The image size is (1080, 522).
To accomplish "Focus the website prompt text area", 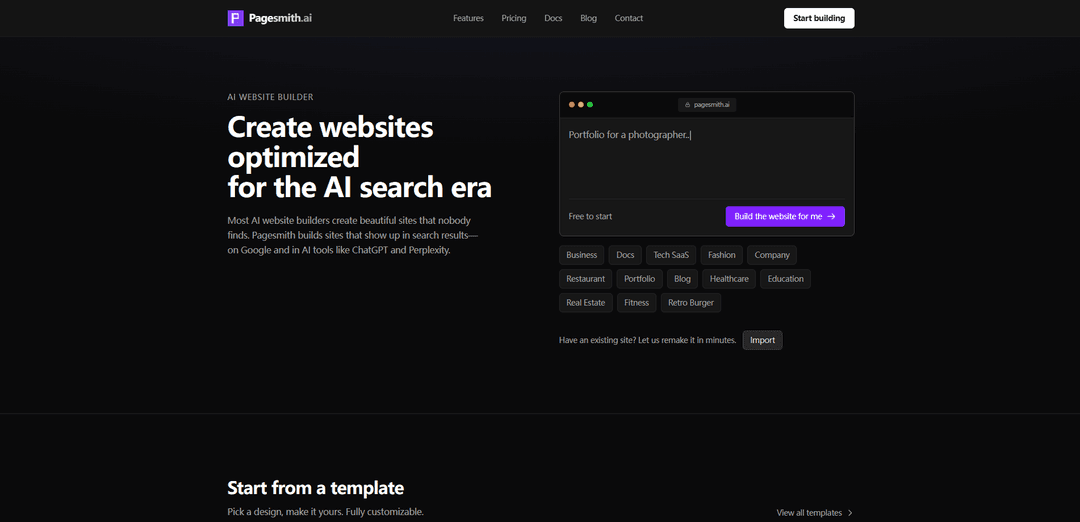I will (706, 158).
